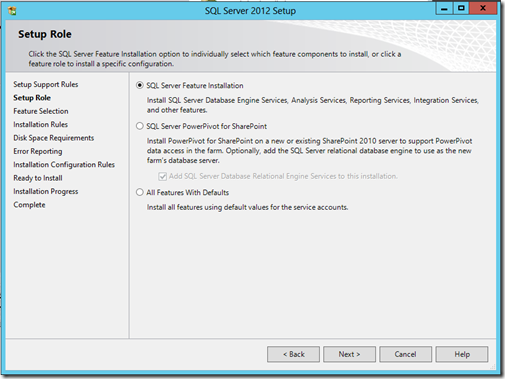Select the Feature Selection step

tap(41, 111)
